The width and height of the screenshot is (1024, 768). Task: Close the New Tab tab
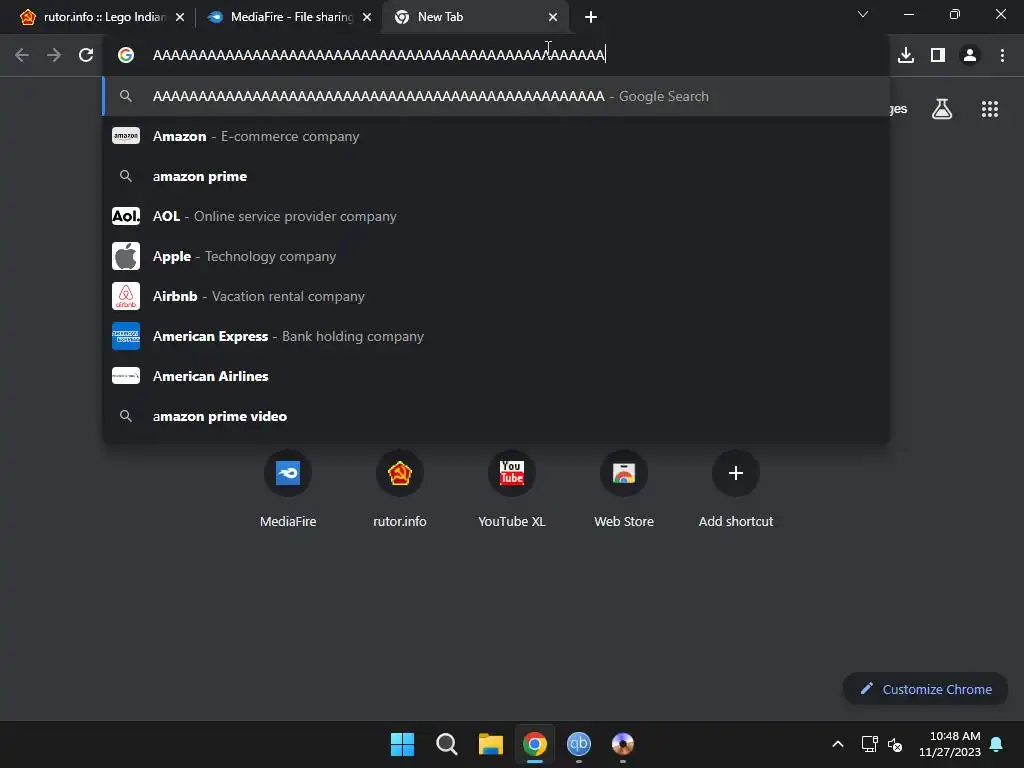[553, 17]
